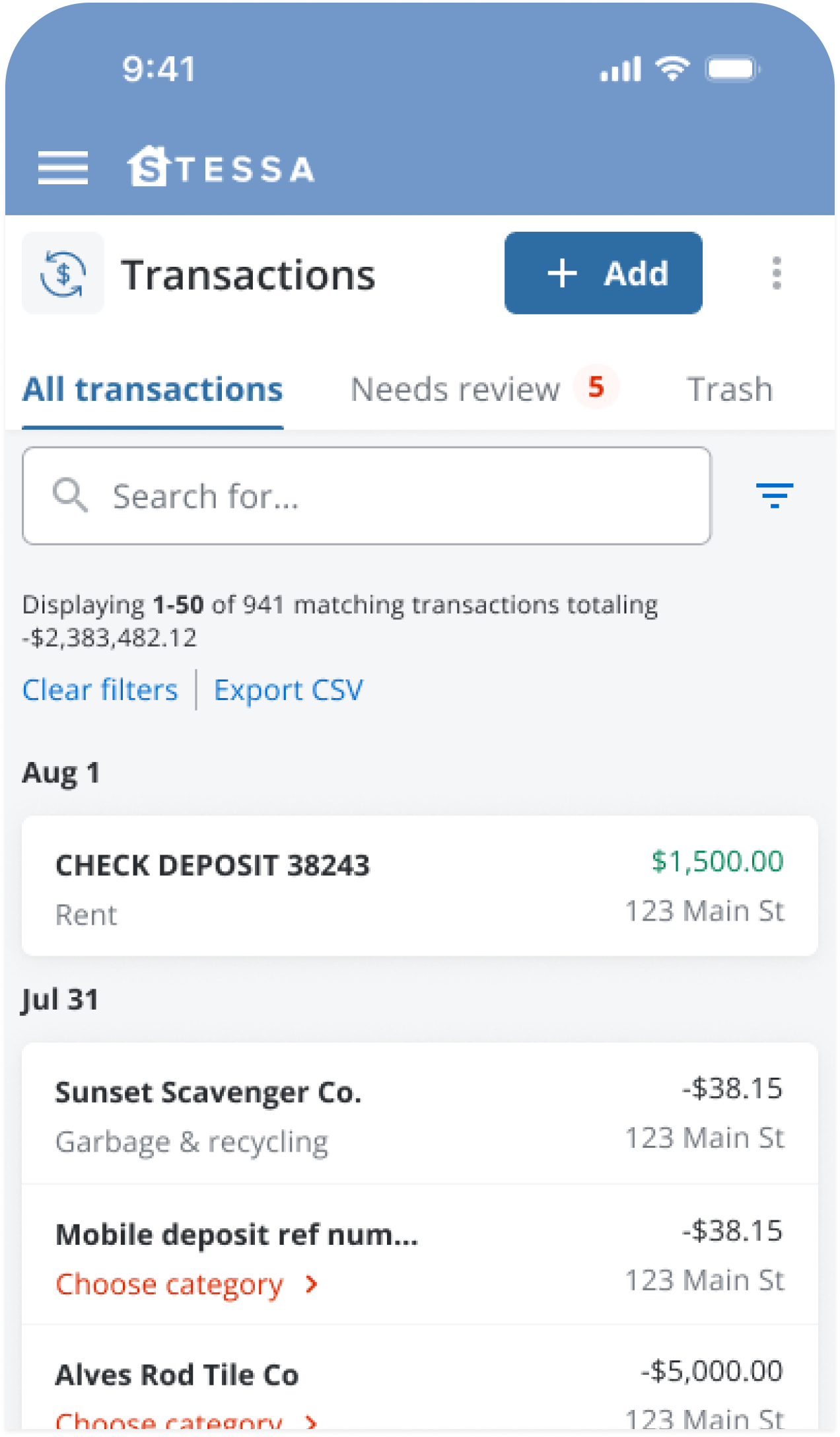Open the hamburger navigation menu
The image size is (840, 1437).
[x=63, y=168]
